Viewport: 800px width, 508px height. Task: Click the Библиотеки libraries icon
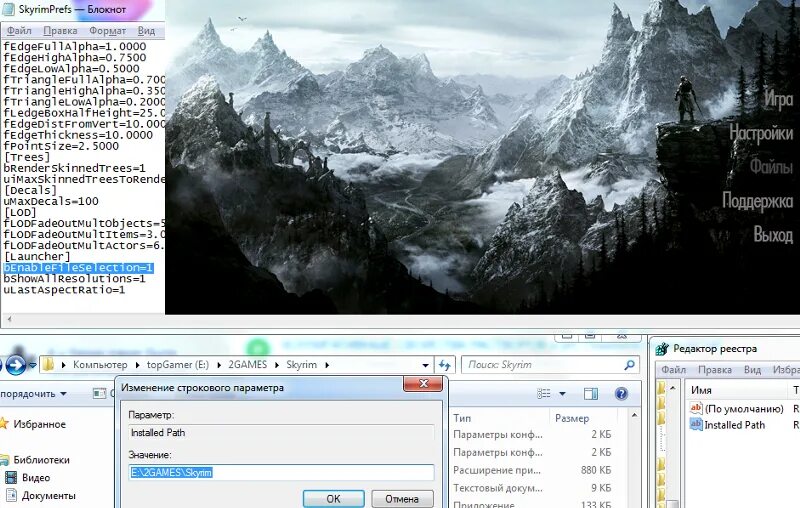[x=5, y=460]
